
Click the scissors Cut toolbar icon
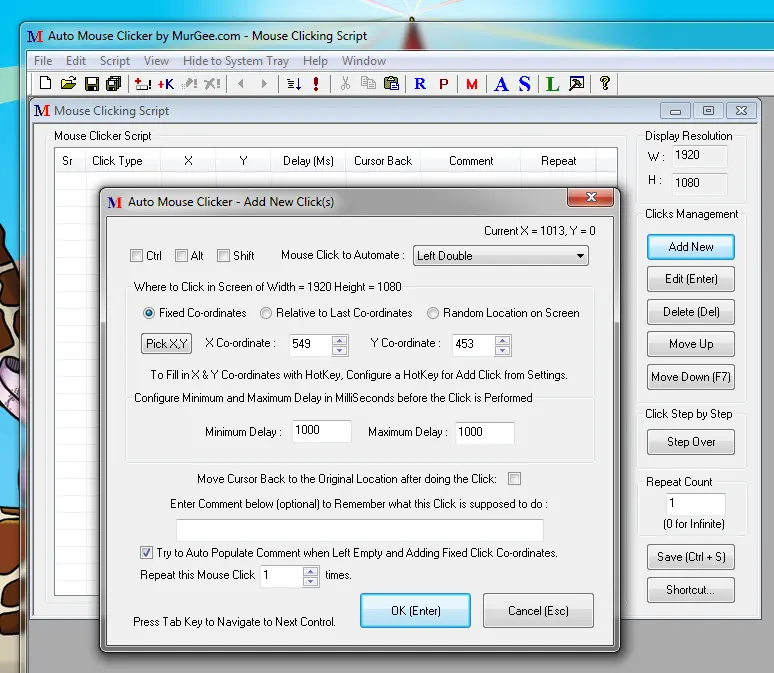[x=345, y=83]
